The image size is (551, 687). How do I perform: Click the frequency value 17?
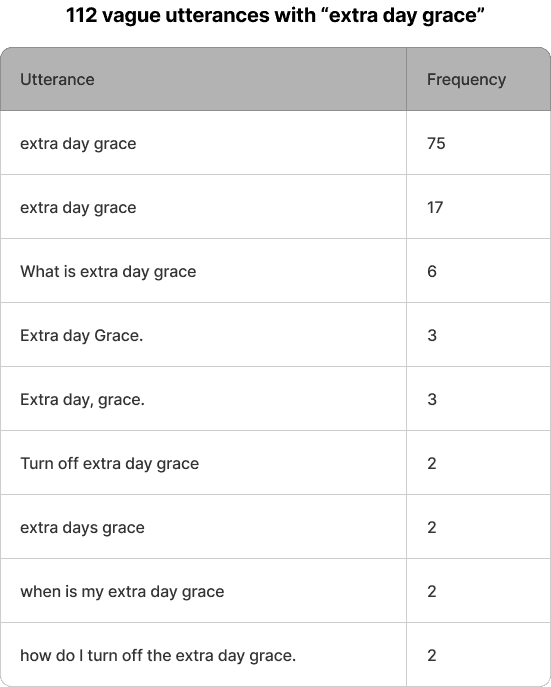435,207
